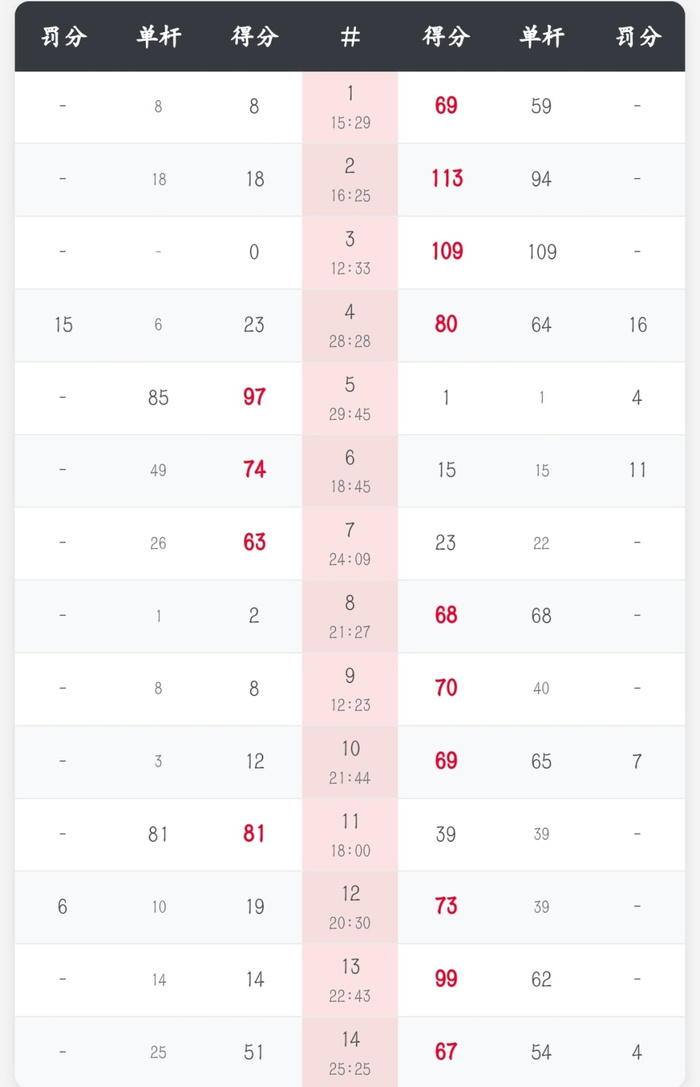Select the 6 penalty value in frame 12
The width and height of the screenshot is (700, 1087).
63,906
